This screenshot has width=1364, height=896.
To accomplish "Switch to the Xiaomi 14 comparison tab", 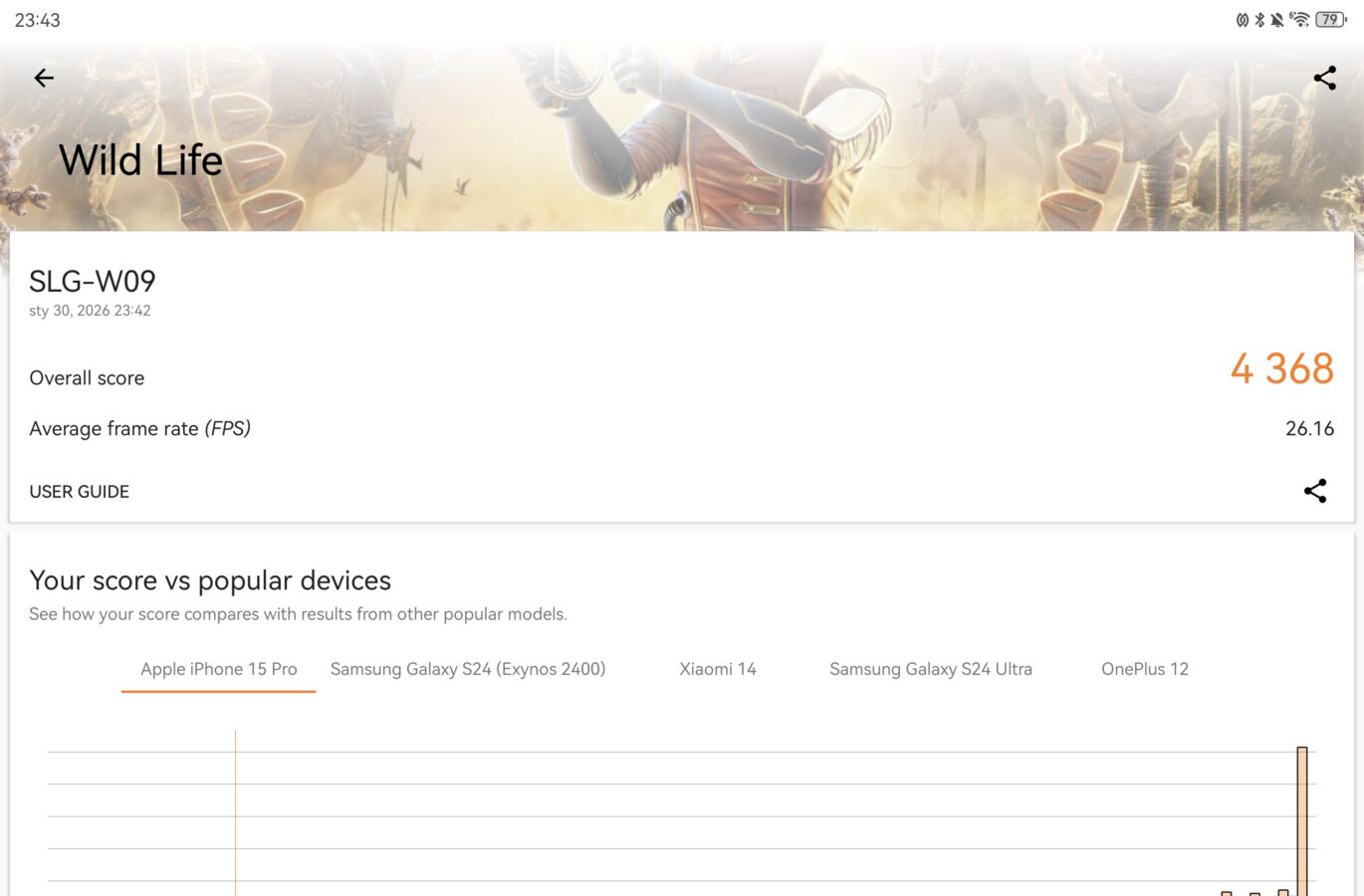I will tap(718, 669).
